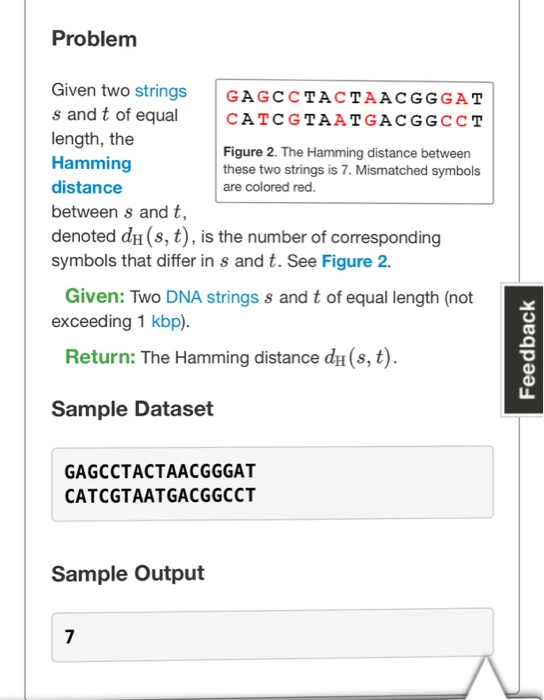Select the "Sample Dataset" heading
The image size is (544, 700).
pyautogui.click(x=132, y=408)
